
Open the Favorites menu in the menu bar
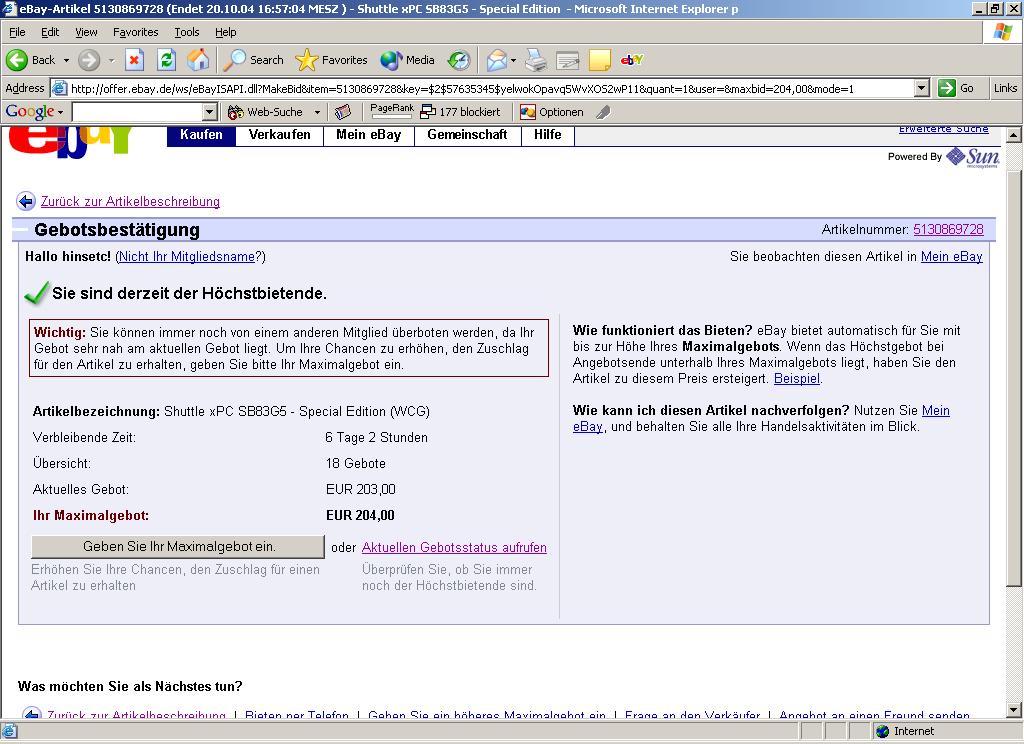[x=135, y=32]
